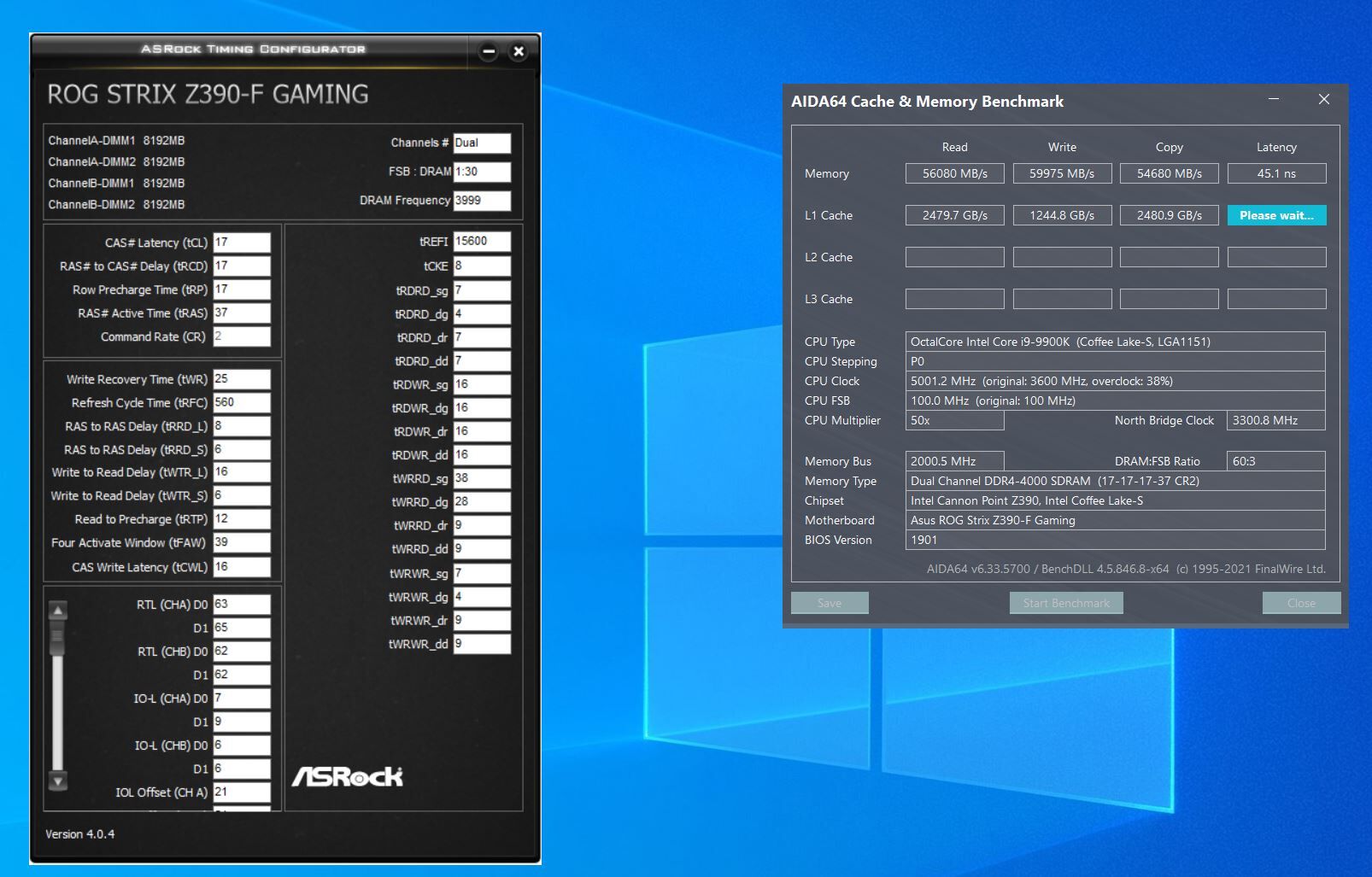Screen dimensions: 1372x877
Task: Click the Memory Latency 45.1 ns result
Action: point(1276,173)
